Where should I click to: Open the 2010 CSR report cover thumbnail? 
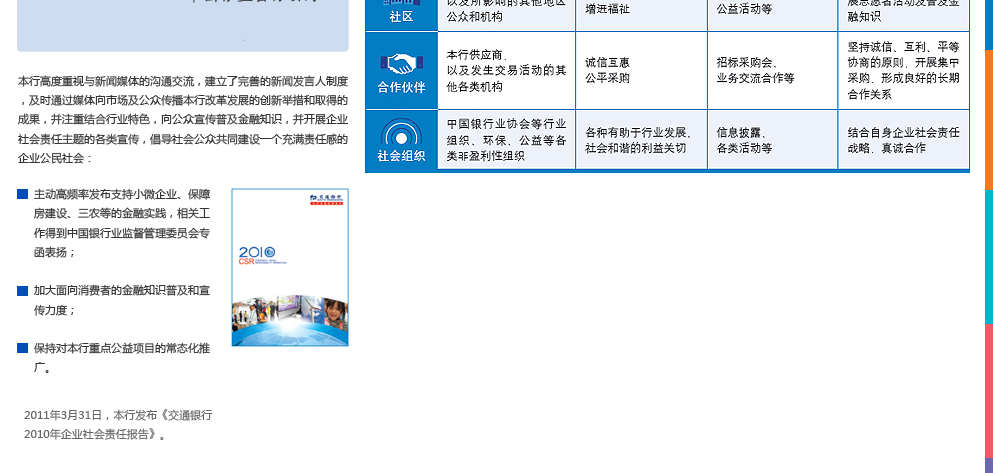pos(290,268)
